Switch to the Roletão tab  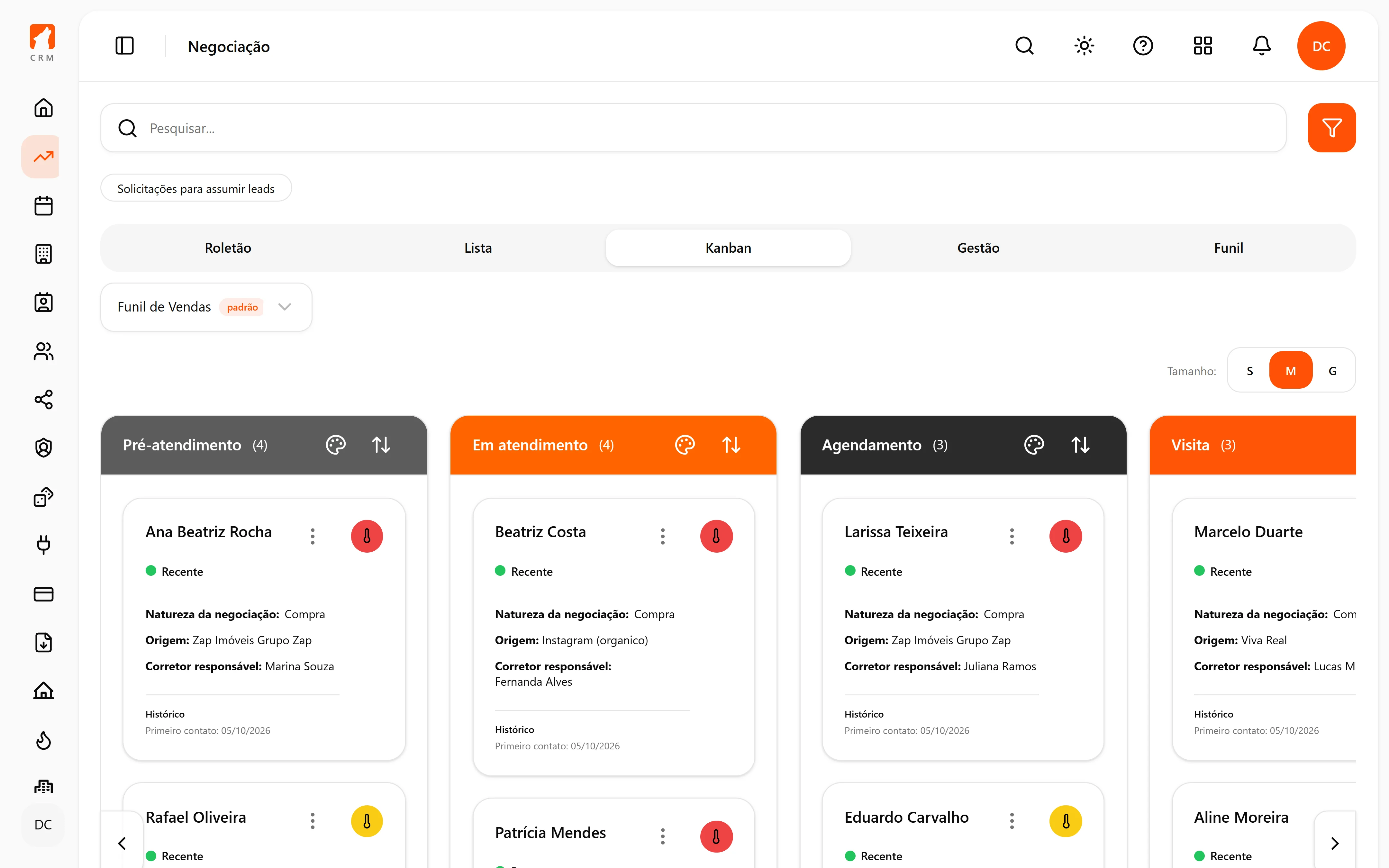(228, 248)
